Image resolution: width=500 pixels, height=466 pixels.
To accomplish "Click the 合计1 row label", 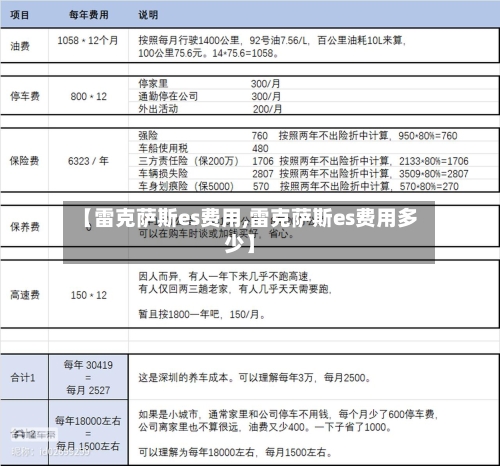I will coord(23,378).
